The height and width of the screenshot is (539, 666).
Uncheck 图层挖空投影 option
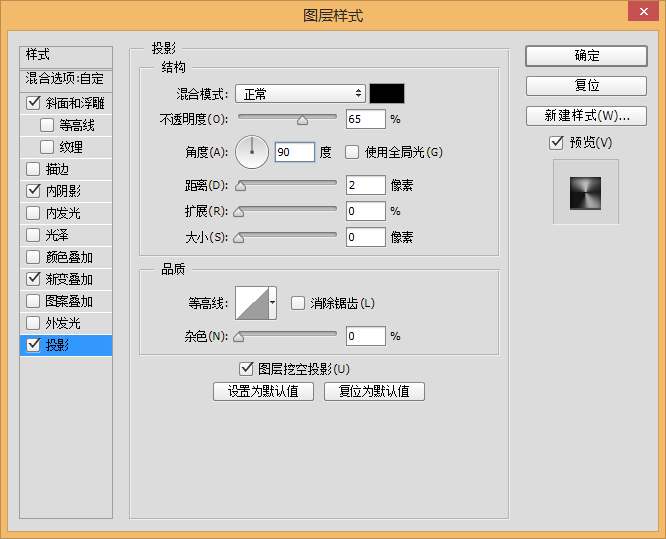tap(246, 369)
